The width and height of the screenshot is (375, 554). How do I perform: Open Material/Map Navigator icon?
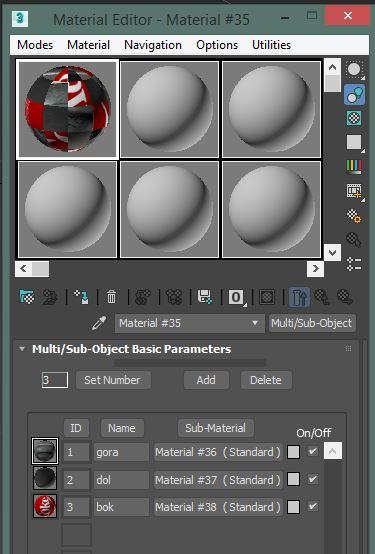click(354, 264)
